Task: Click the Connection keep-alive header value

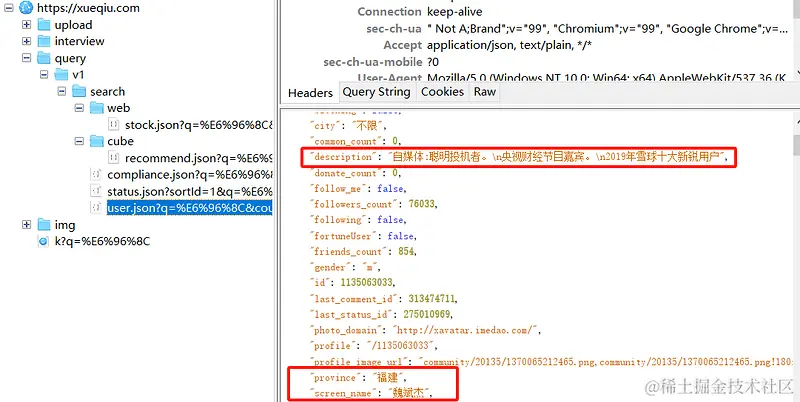Action: (455, 12)
